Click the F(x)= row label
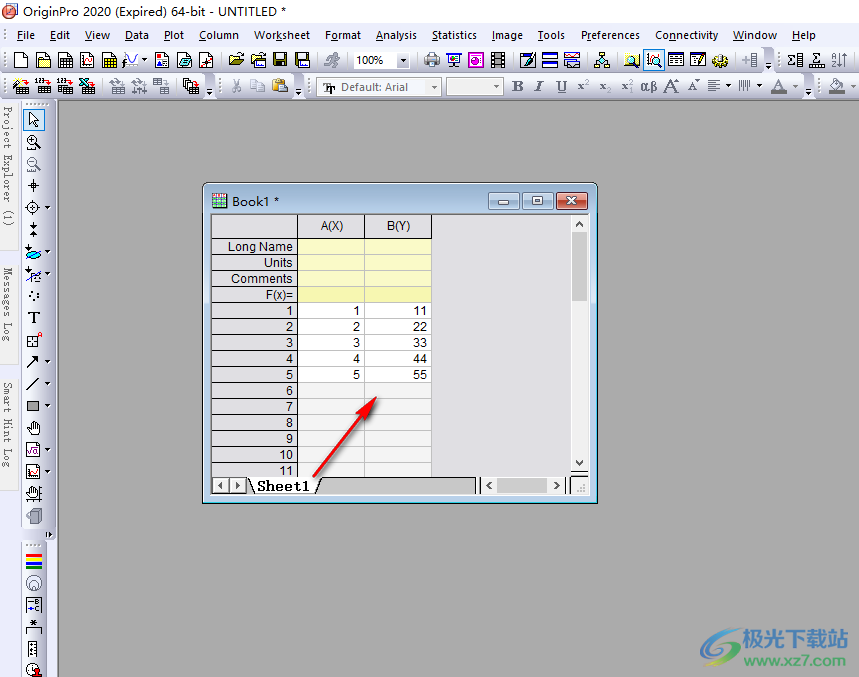The width and height of the screenshot is (859, 677). [255, 295]
